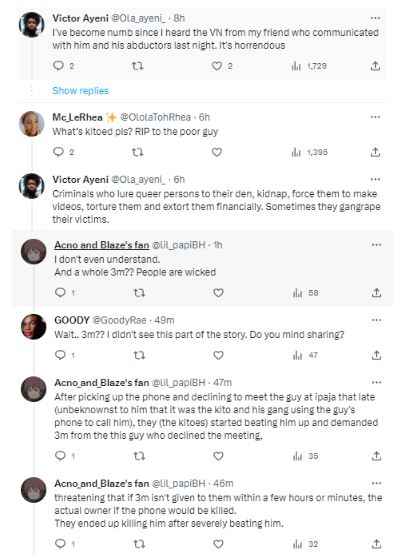405x560 pixels.
Task: Retweet the 46m 'threatening that if 3m' tweet
Action: point(139,544)
